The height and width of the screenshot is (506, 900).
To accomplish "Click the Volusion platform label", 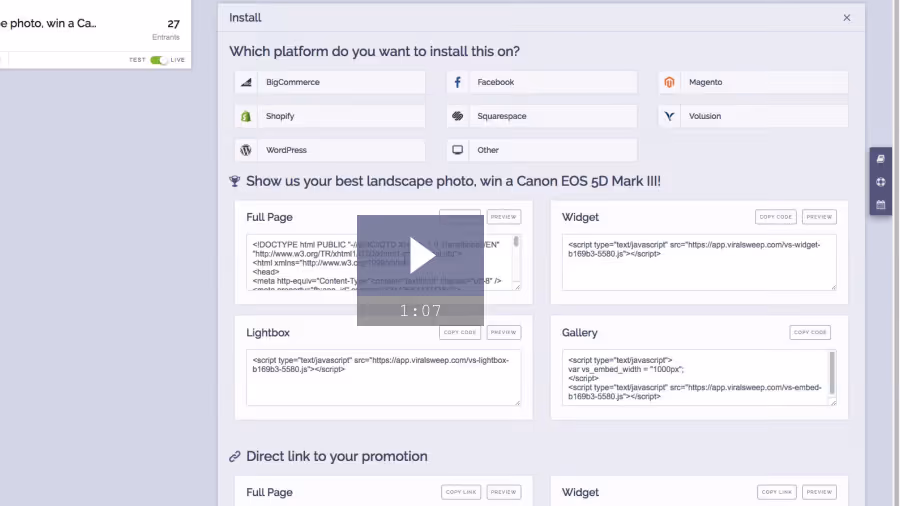I will coord(705,116).
